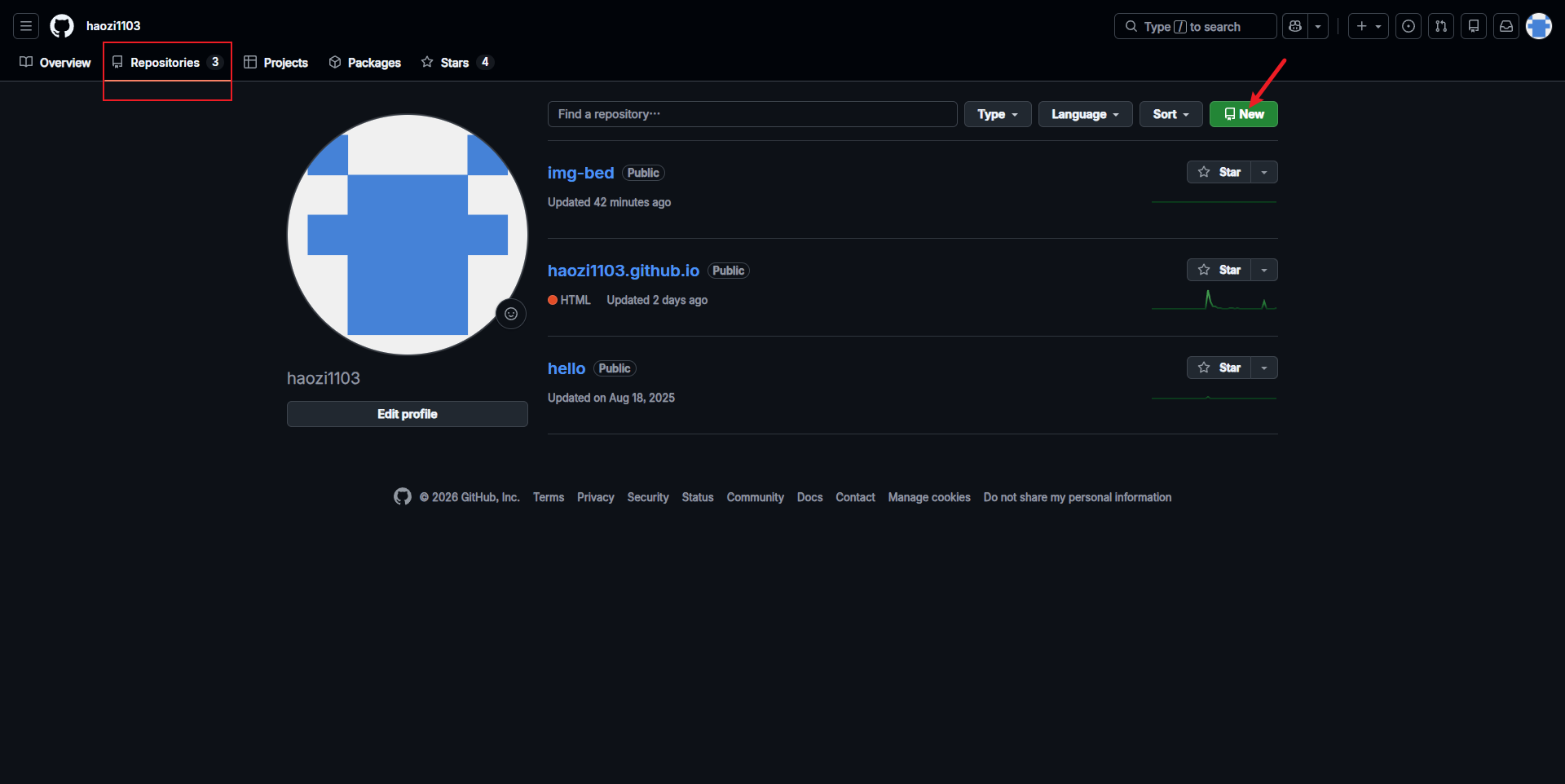This screenshot has height=784, width=1565.
Task: Go to GitHub home via Octocat logo in header
Action: click(62, 26)
